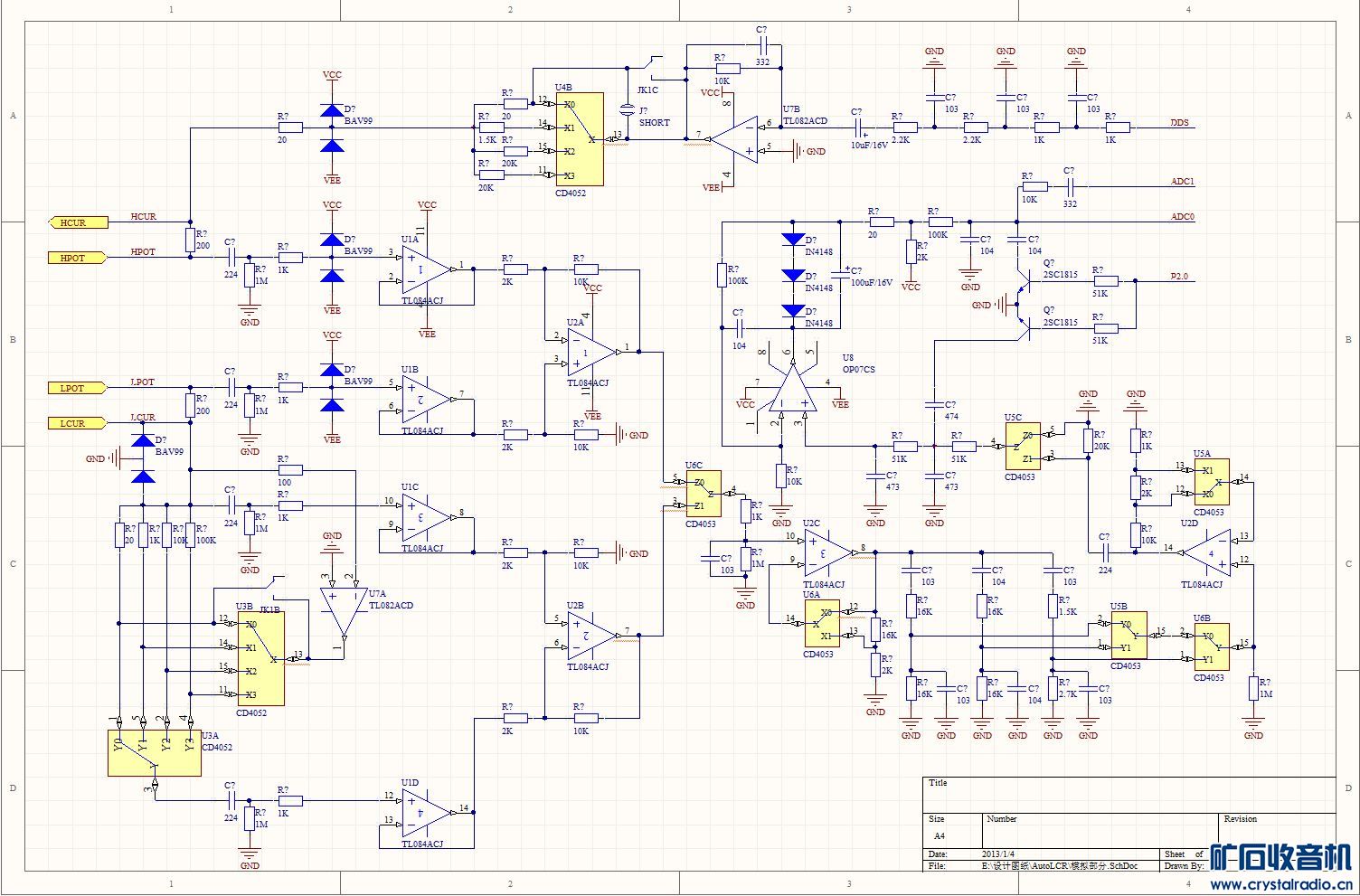Select the 2.7K resistor value label
The image size is (1360, 896).
[x=1068, y=694]
